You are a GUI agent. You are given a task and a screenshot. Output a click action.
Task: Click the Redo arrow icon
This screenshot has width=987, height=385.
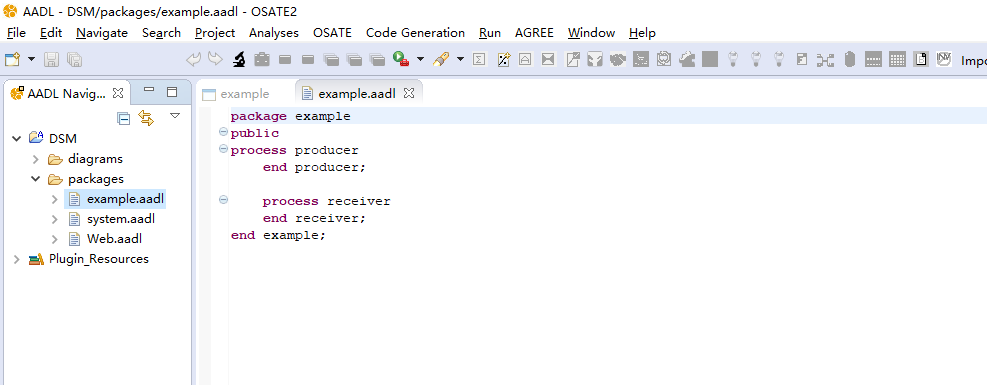(215, 59)
